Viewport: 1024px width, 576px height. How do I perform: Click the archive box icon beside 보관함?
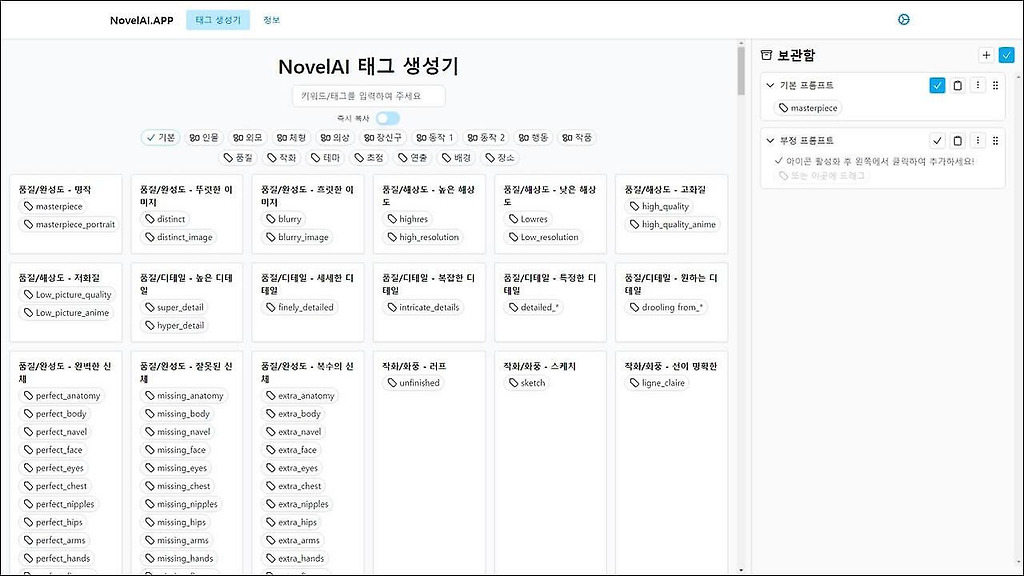tap(767, 56)
